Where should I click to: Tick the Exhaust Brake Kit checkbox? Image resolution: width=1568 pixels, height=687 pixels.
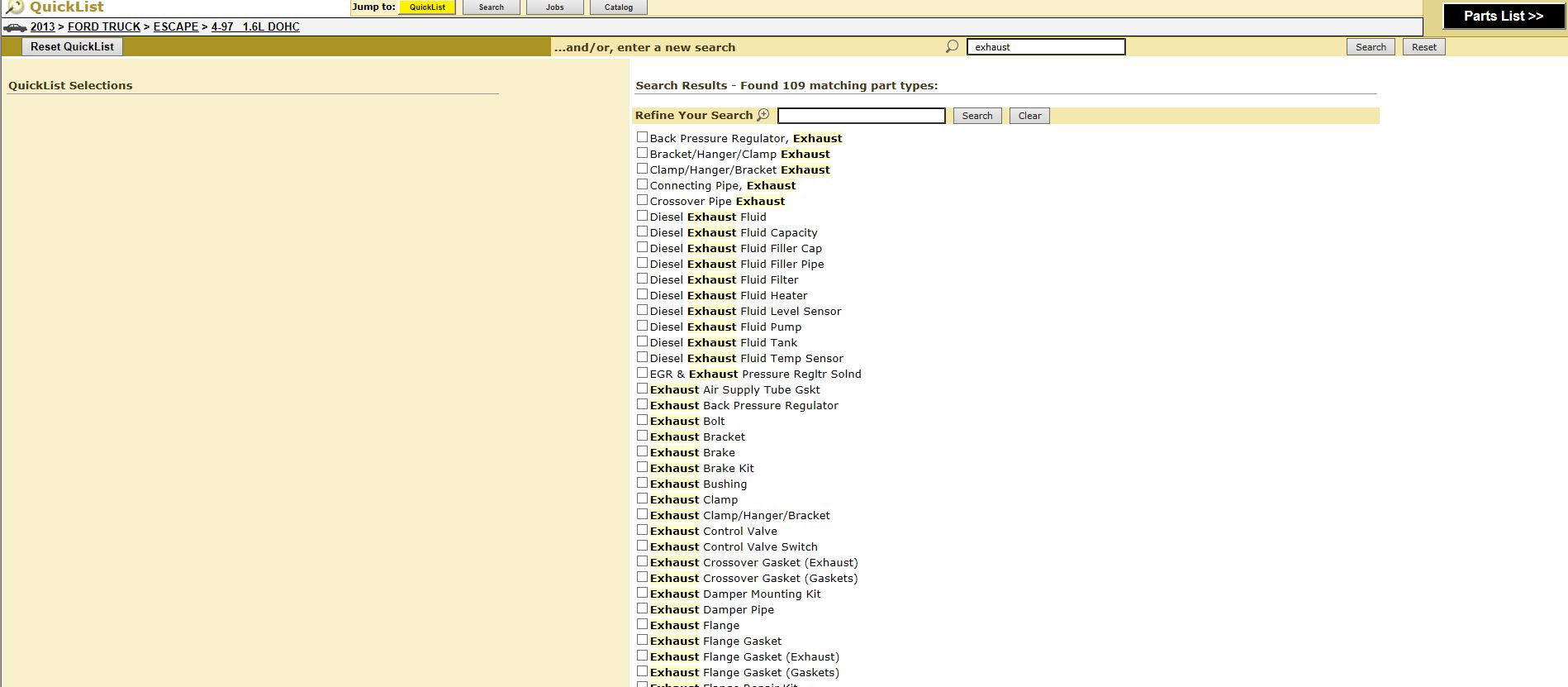[x=642, y=467]
